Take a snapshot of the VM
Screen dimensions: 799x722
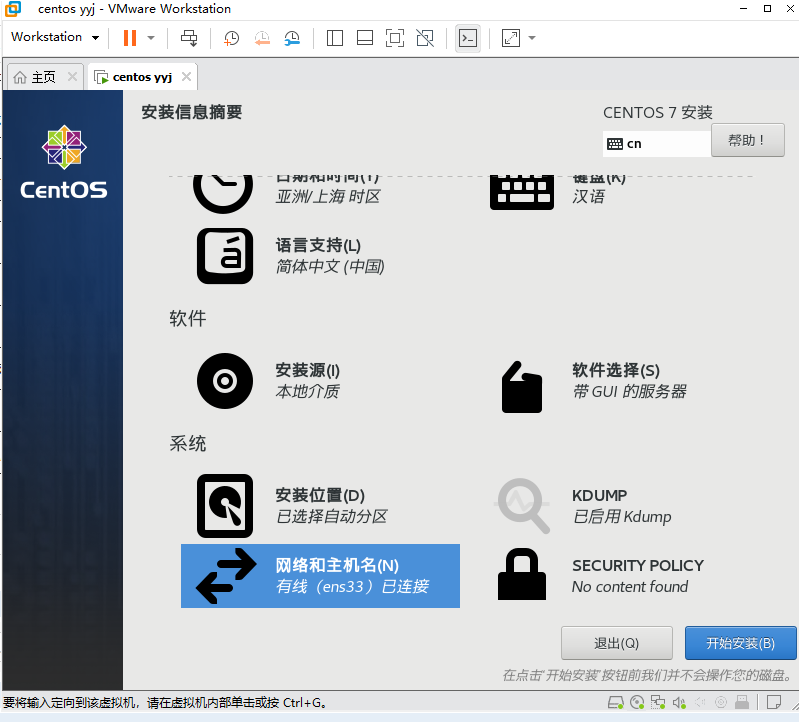point(231,38)
